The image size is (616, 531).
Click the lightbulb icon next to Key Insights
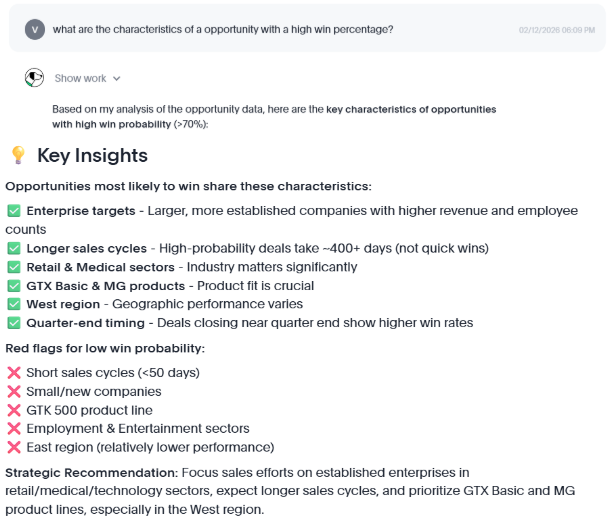pyautogui.click(x=18, y=155)
